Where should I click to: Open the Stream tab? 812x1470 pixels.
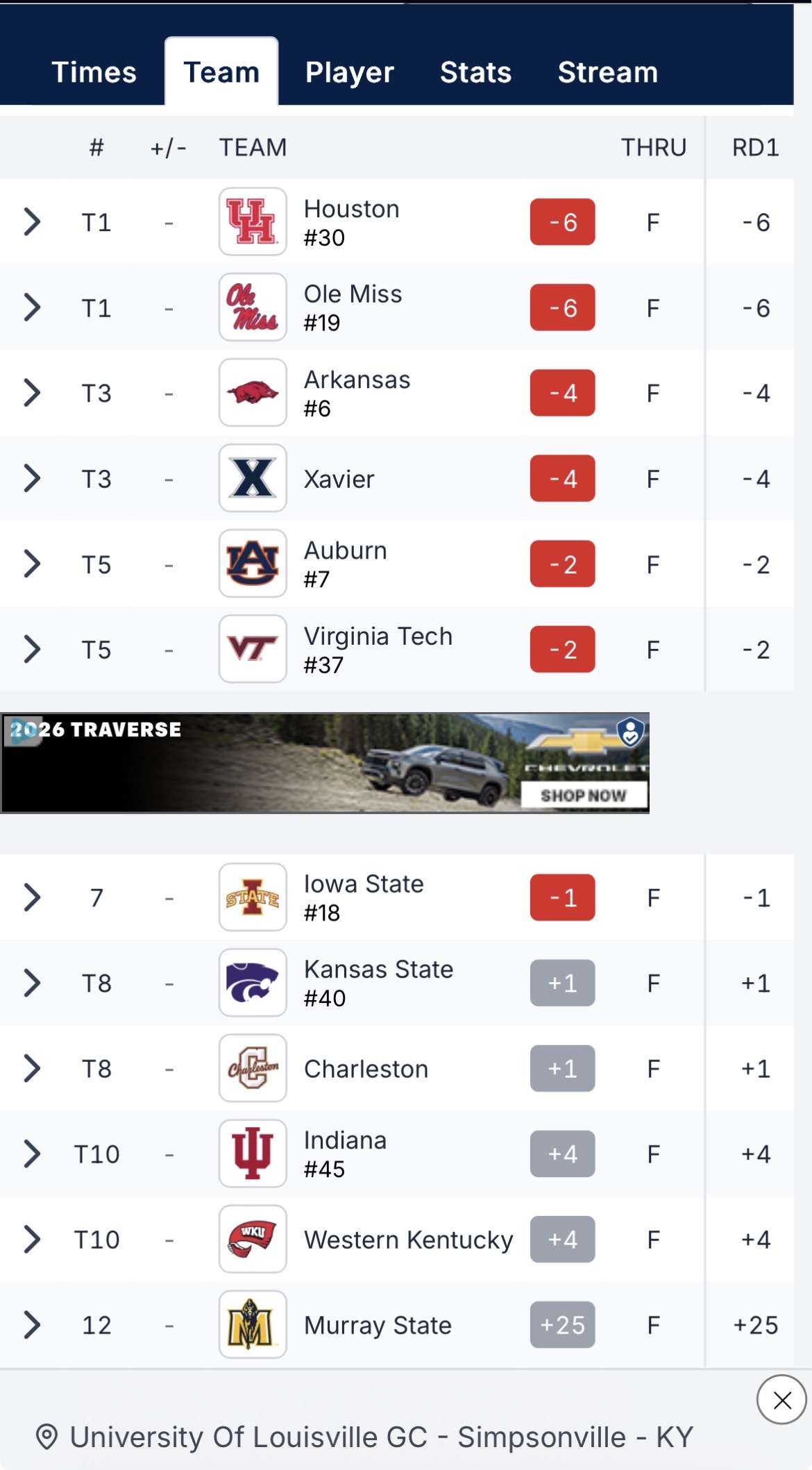pyautogui.click(x=608, y=72)
